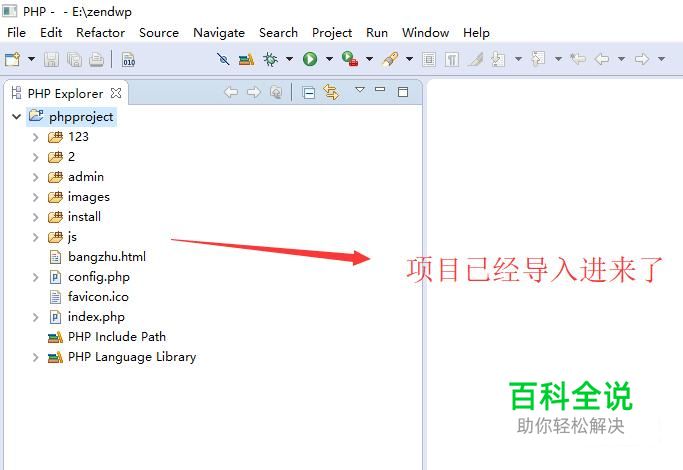The height and width of the screenshot is (470, 683).
Task: Toggle Link with Editor in PHP Explorer
Action: [x=331, y=92]
